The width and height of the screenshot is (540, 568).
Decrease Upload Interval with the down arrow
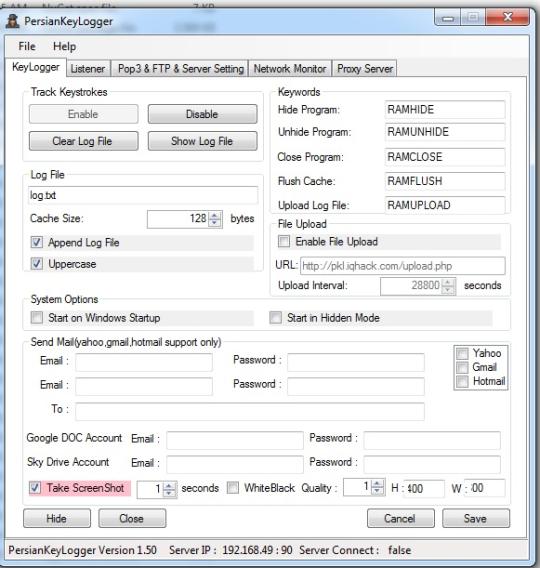click(448, 290)
